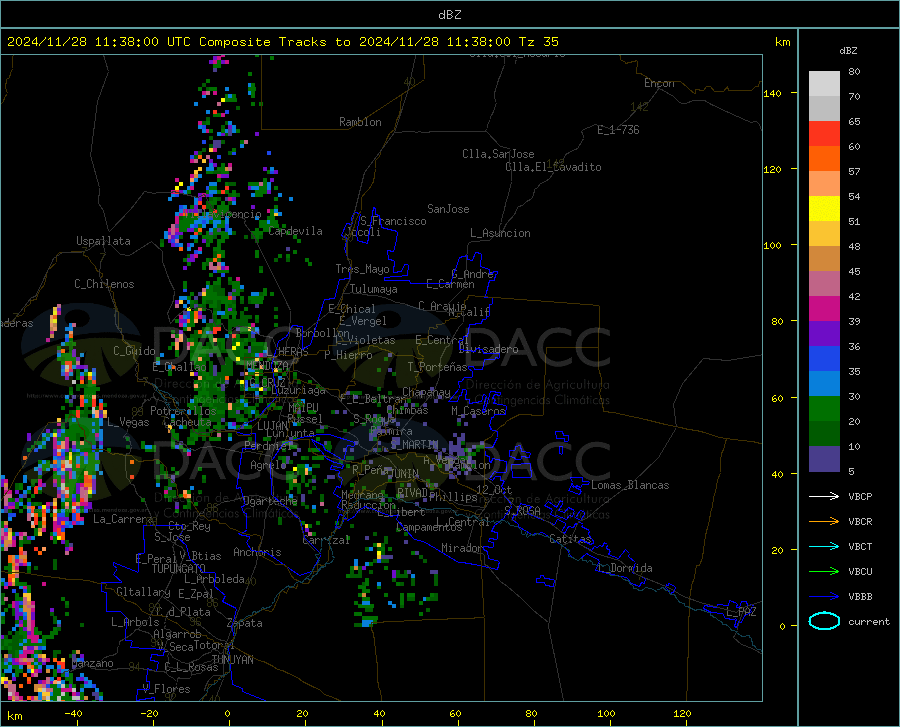Click the 'Encon' place label
Viewport: 900px width, 727px height.
(659, 83)
